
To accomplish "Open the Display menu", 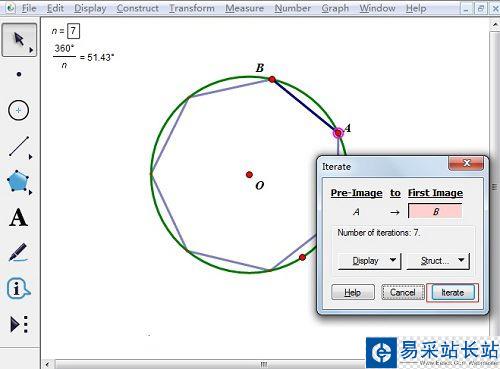I will [x=90, y=8].
